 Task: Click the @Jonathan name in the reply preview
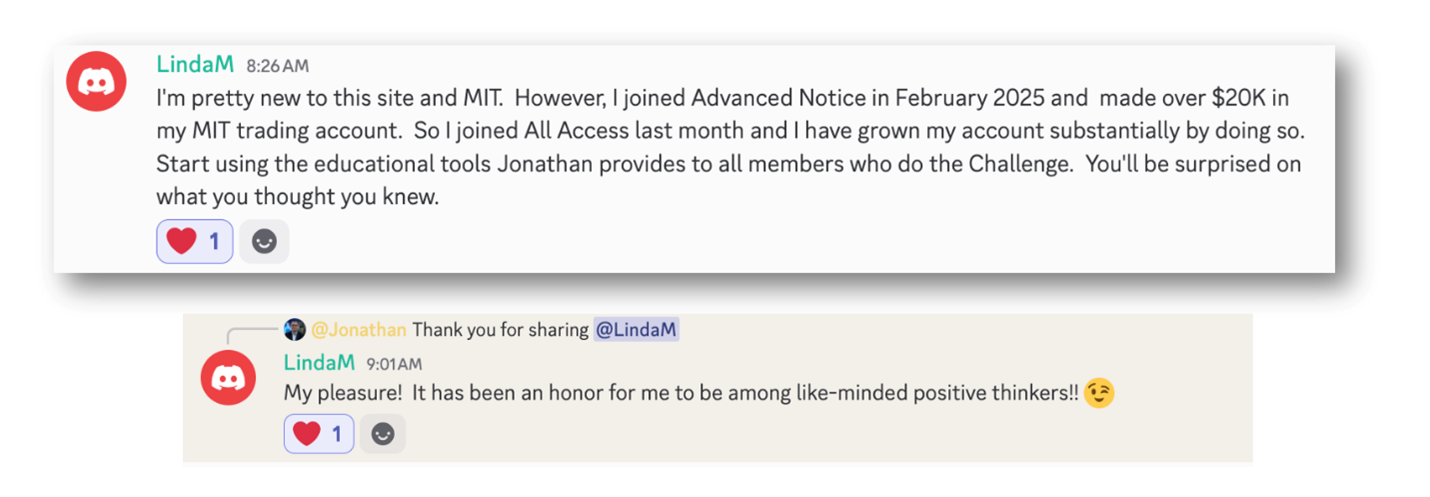[x=359, y=329]
